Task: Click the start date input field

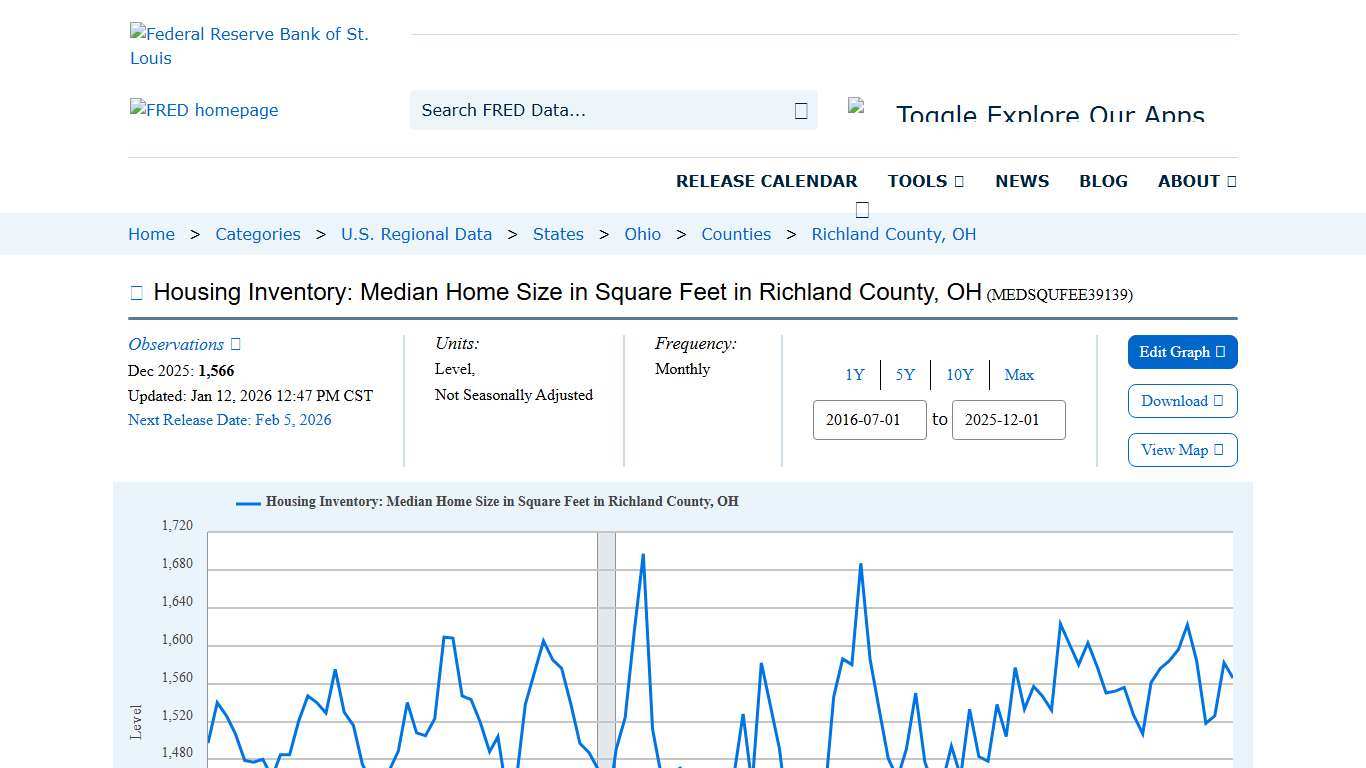Action: (x=869, y=420)
